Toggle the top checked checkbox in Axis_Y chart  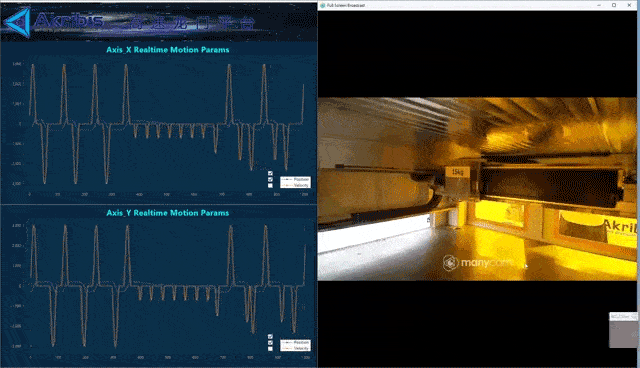pyautogui.click(x=270, y=337)
